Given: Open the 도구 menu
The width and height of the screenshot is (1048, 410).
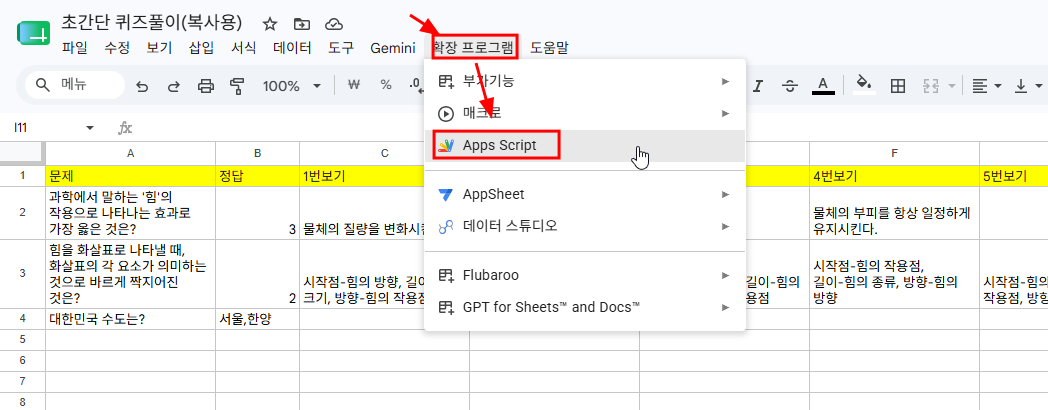Looking at the screenshot, I should coord(341,47).
